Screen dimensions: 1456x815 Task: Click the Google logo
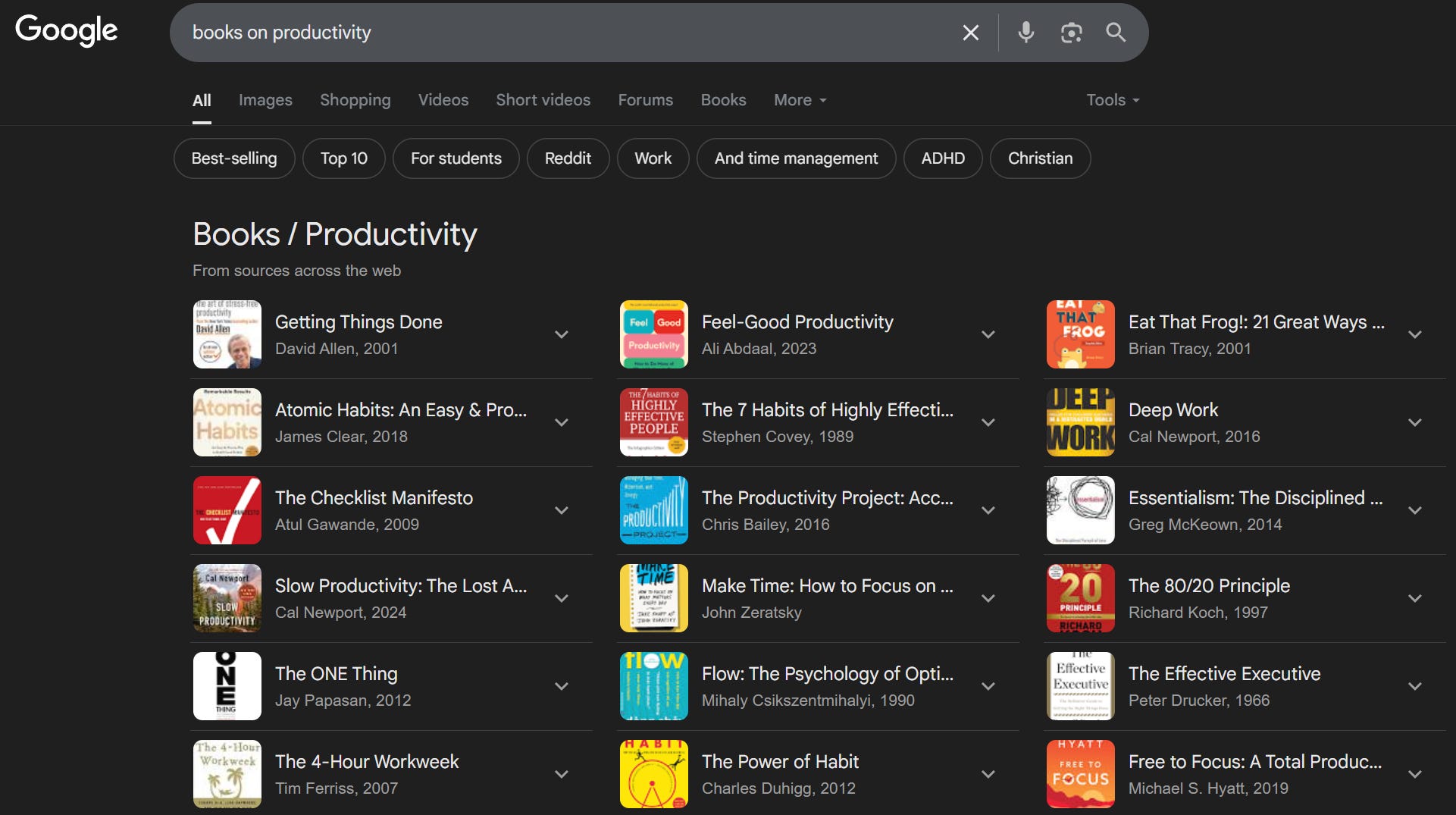coord(67,30)
